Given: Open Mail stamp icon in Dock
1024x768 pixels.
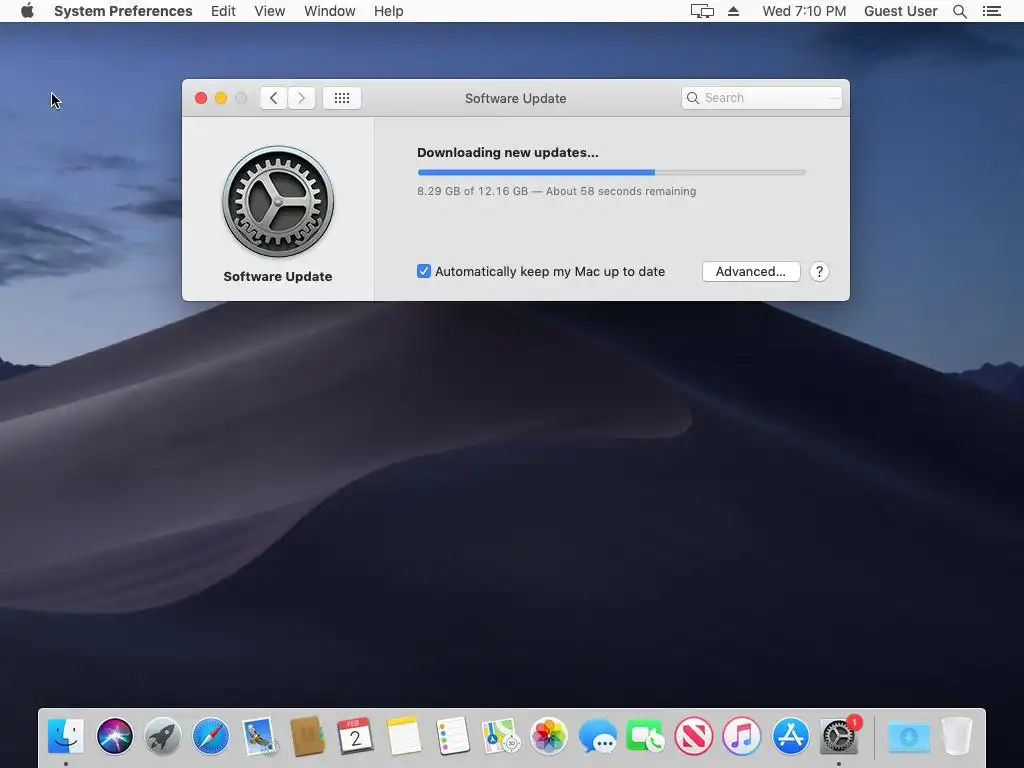Looking at the screenshot, I should coord(259,736).
